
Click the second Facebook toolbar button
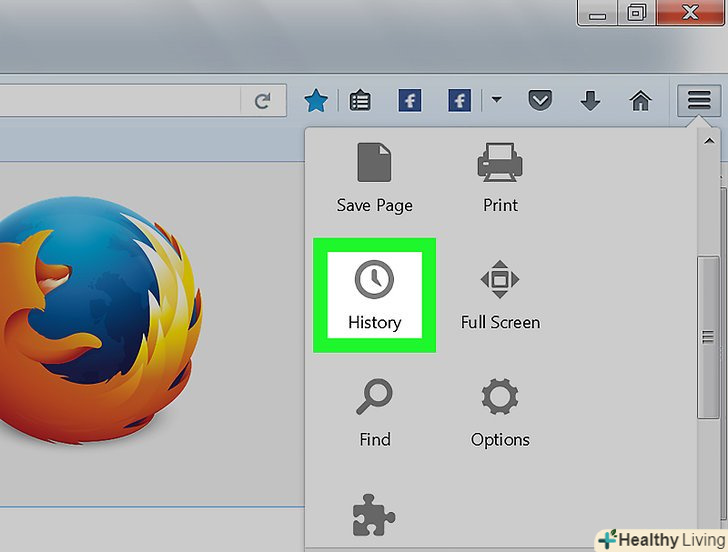459,100
